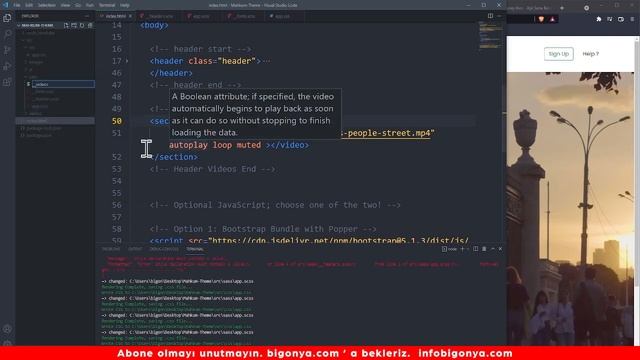Screen dimensions: 640x360
Task: Click the editor minimap
Action: 490,35
